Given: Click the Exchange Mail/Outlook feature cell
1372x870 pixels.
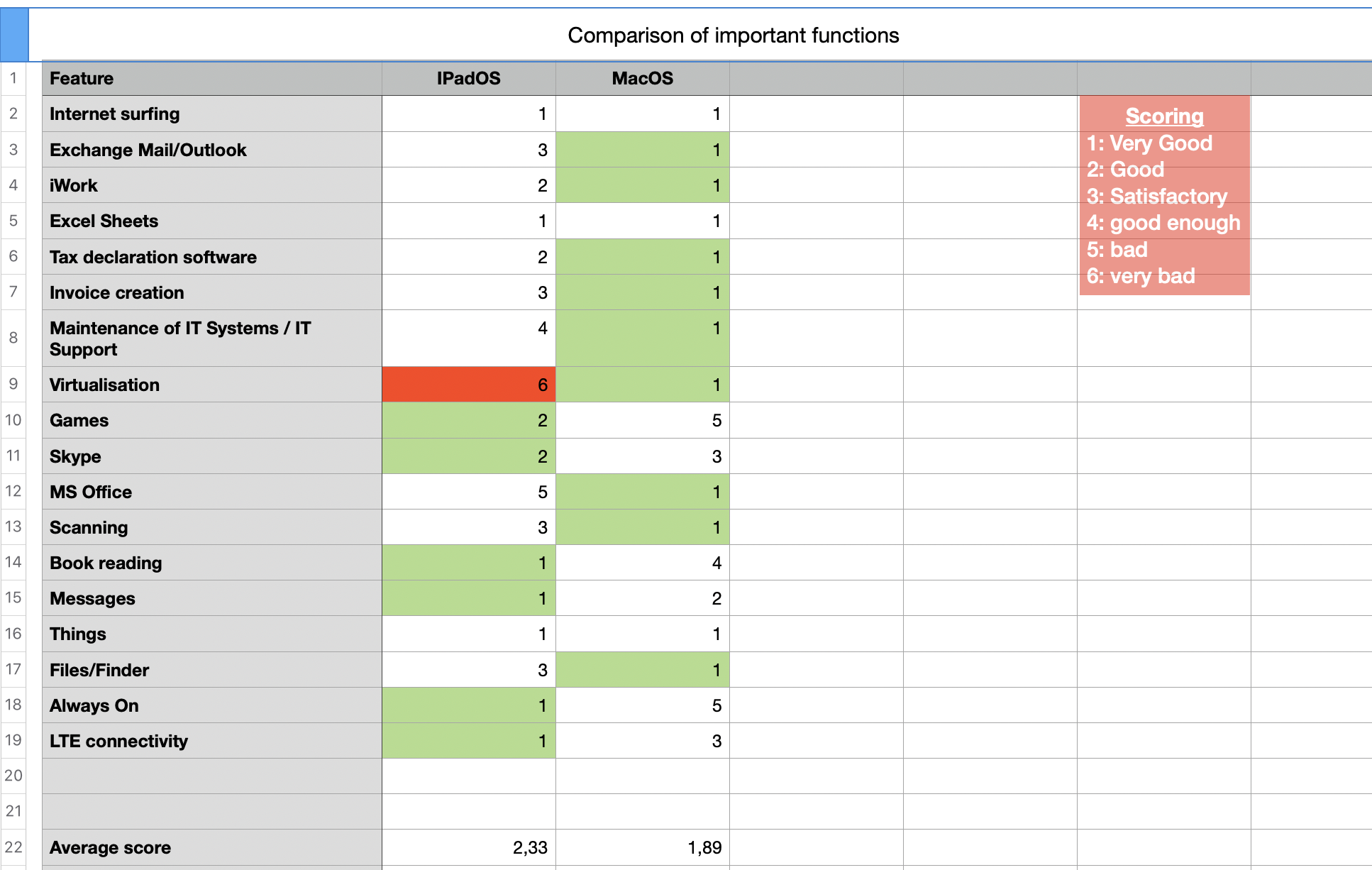Looking at the screenshot, I should coord(211,150).
